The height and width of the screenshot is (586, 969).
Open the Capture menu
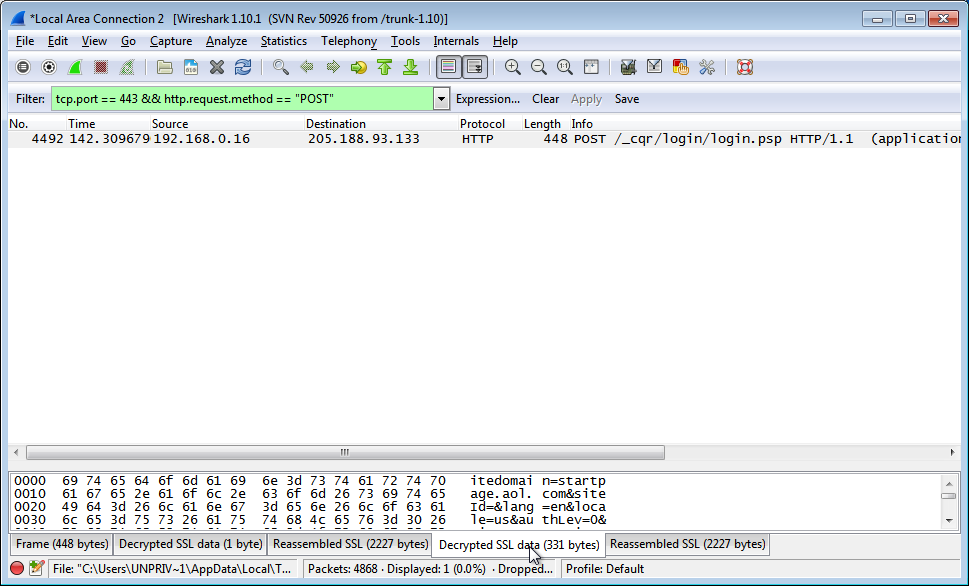point(171,41)
